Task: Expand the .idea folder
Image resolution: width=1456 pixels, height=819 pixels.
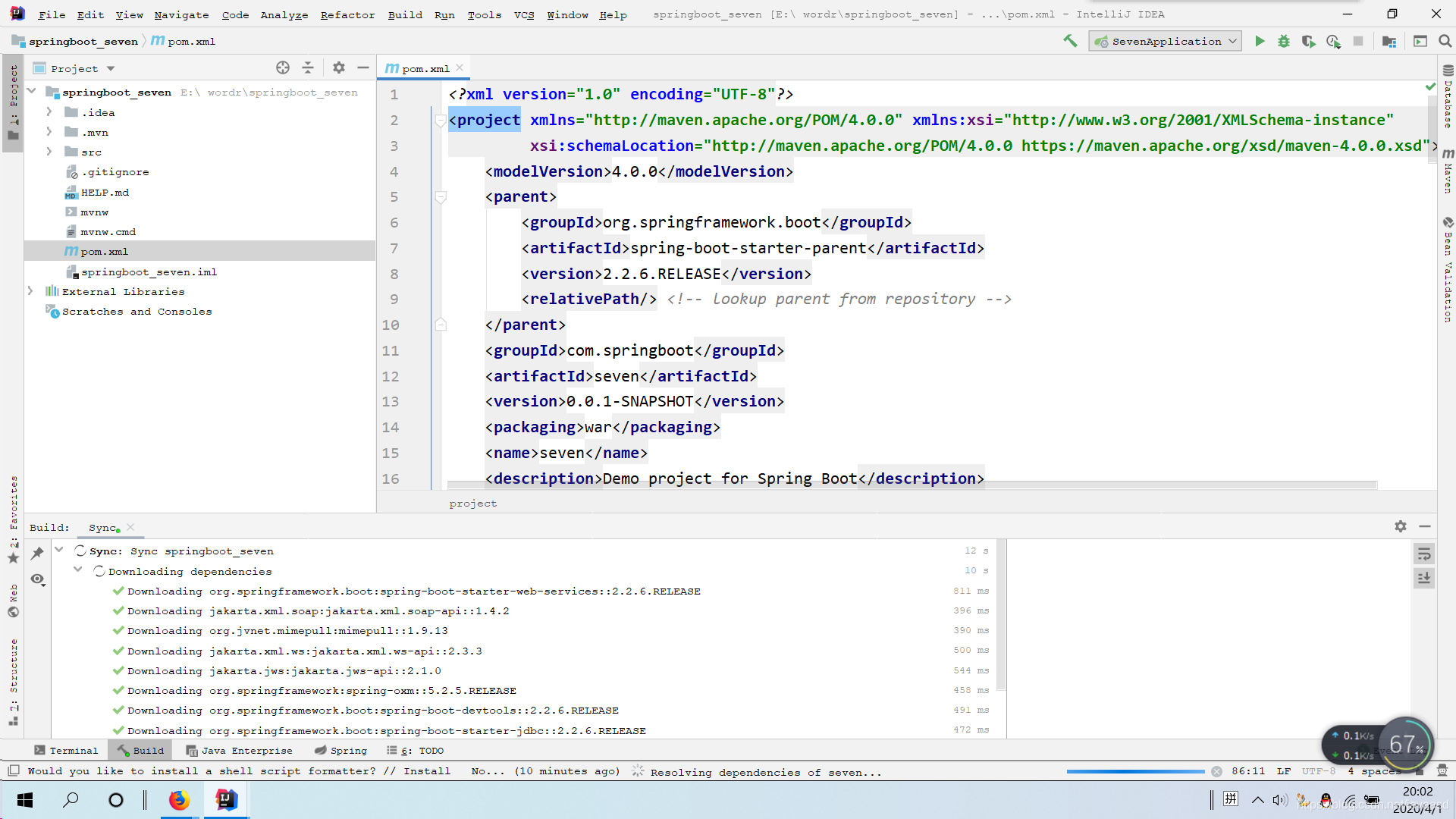Action: pyautogui.click(x=49, y=112)
